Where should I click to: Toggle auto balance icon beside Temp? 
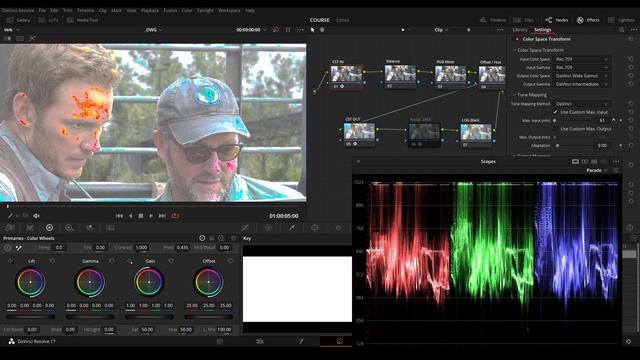[x=7, y=248]
